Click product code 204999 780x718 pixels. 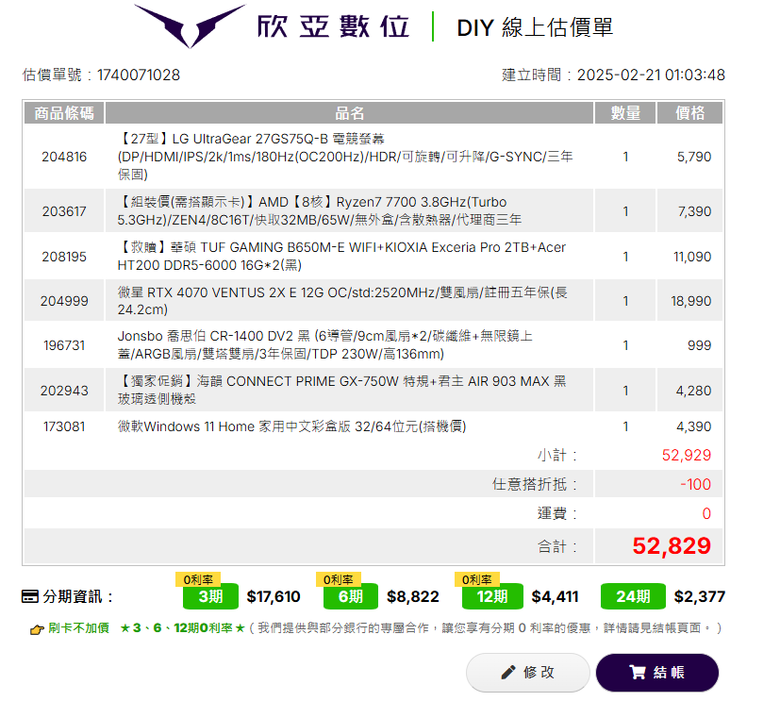pos(64,301)
